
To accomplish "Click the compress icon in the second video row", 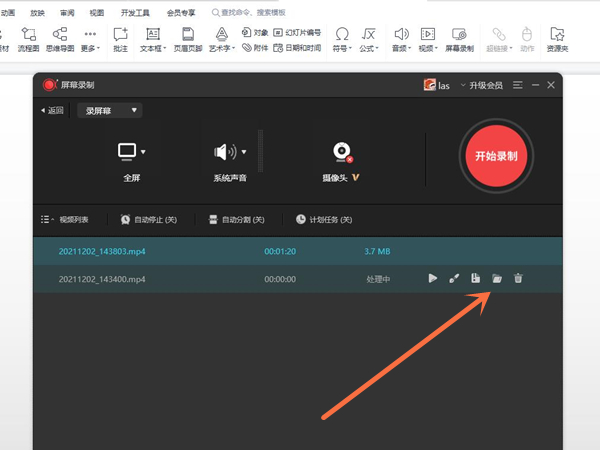I will click(476, 279).
